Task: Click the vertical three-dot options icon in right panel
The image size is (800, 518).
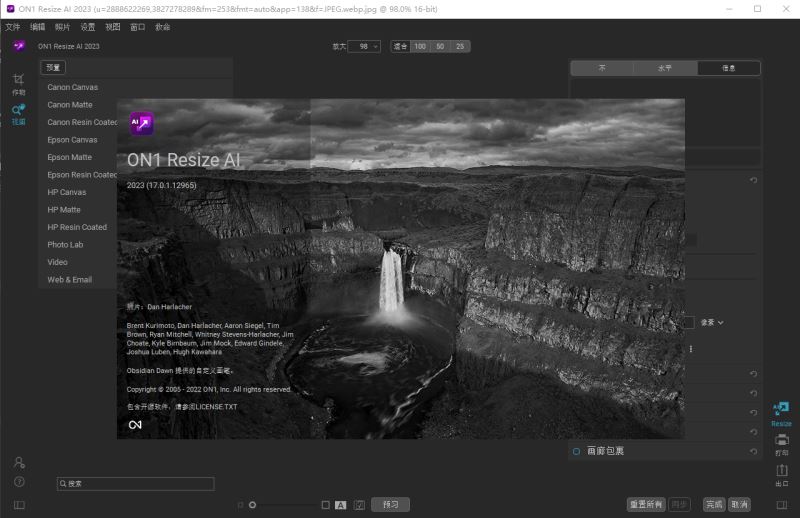Action: [x=691, y=349]
